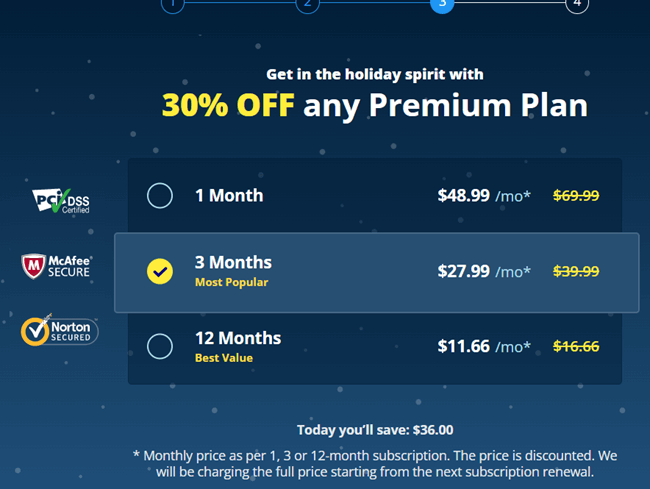Go to step 2 in progress bar
This screenshot has height=489, width=650.
[307, 4]
